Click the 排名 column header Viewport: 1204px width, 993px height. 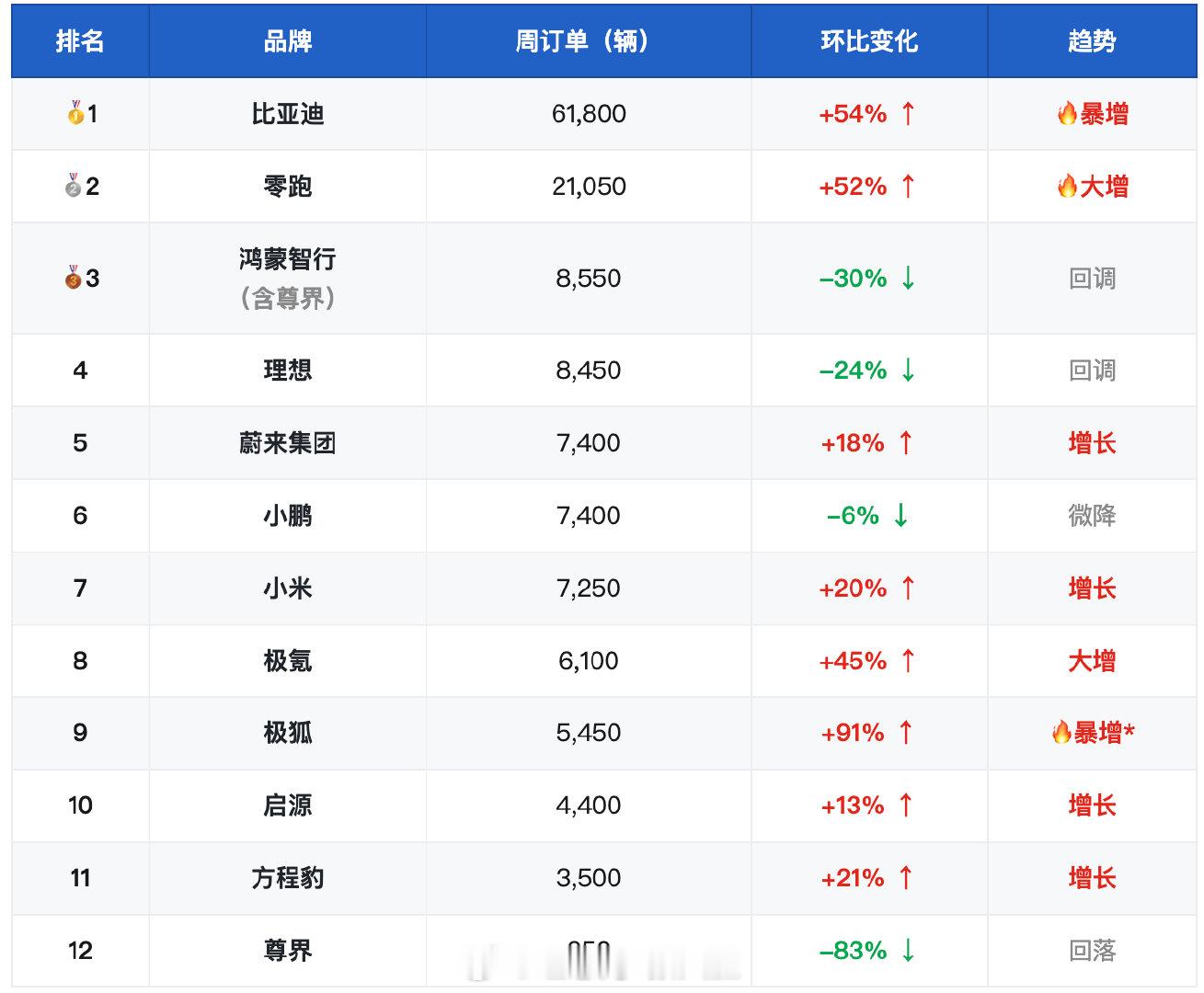pyautogui.click(x=80, y=41)
